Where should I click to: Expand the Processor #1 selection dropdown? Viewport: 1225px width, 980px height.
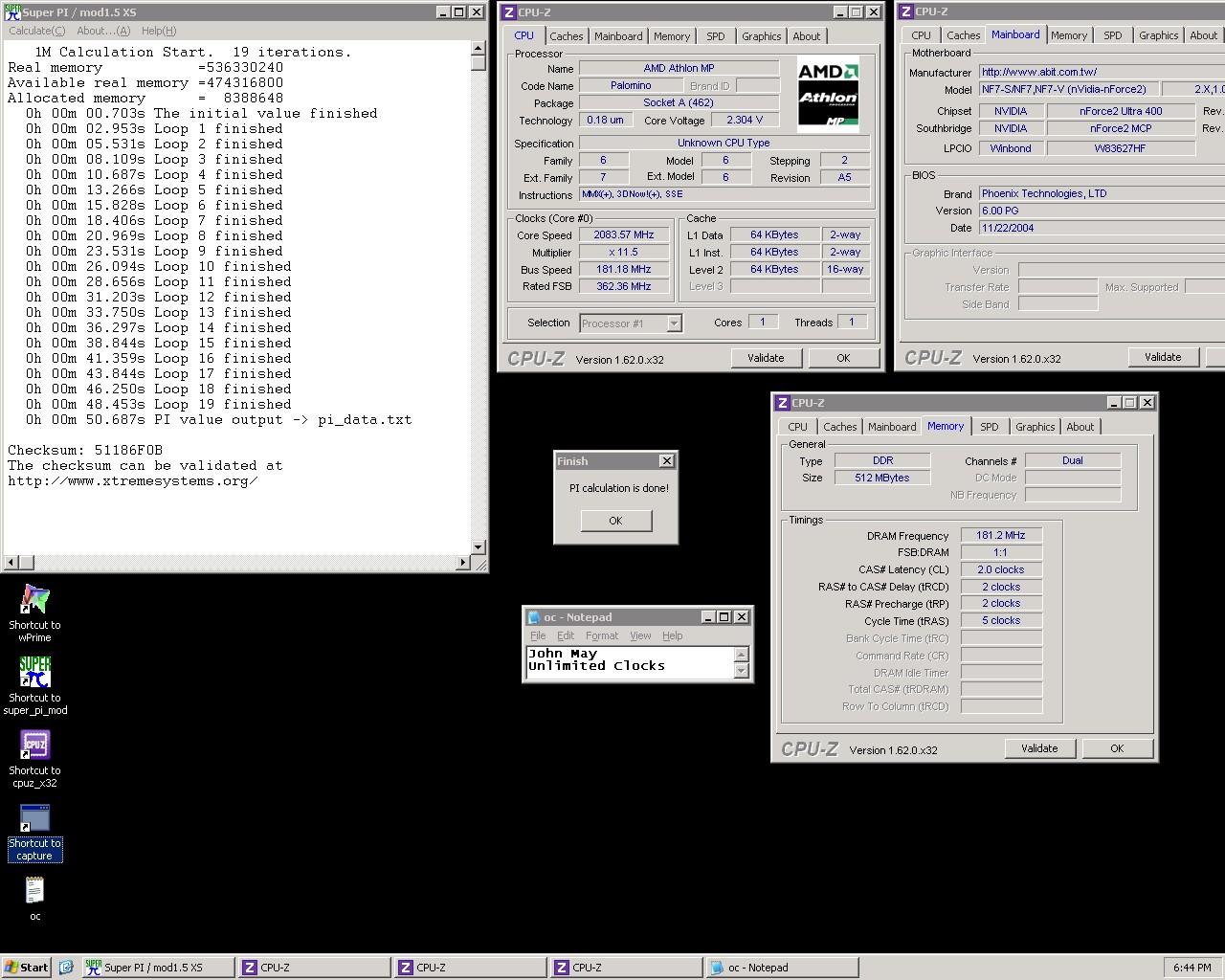[674, 323]
